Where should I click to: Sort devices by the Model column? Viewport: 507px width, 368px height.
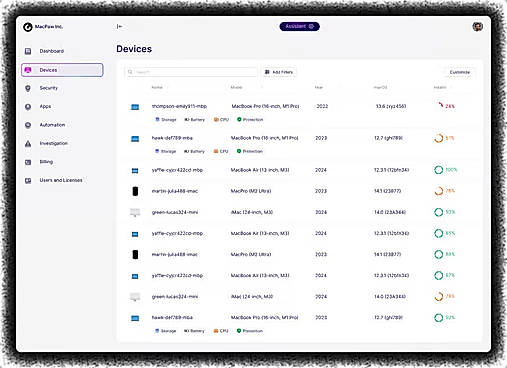pyautogui.click(x=236, y=87)
